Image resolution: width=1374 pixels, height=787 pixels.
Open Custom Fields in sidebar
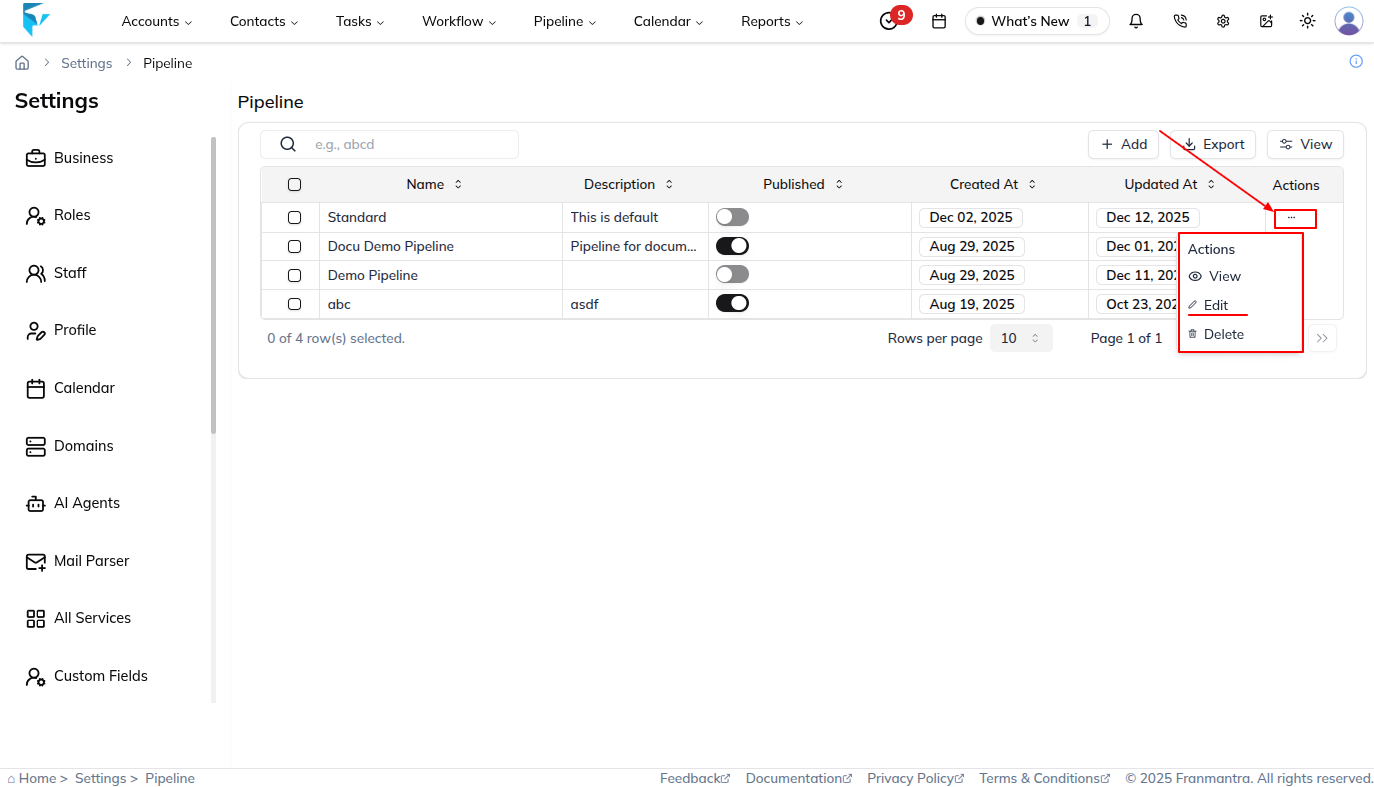pyautogui.click(x=86, y=676)
